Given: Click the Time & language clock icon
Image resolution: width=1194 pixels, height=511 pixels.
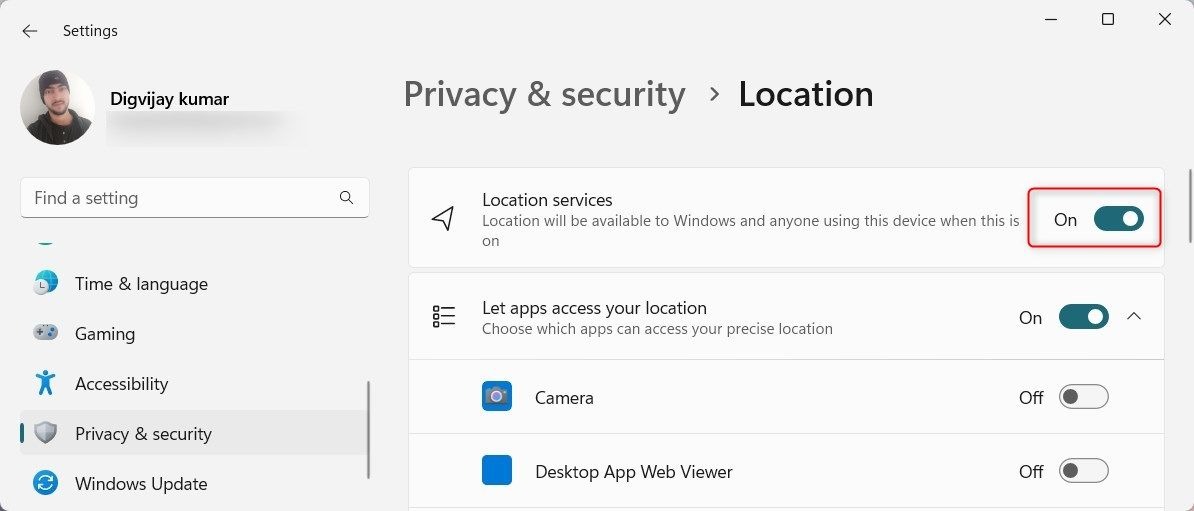Looking at the screenshot, I should (x=46, y=283).
